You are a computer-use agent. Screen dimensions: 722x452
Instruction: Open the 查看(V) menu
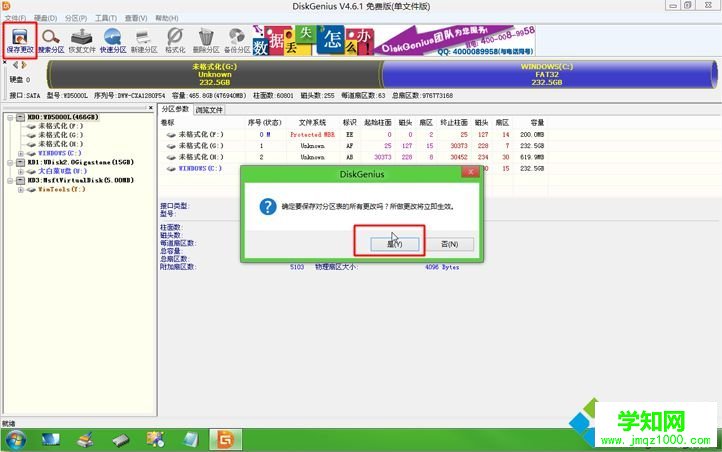pyautogui.click(x=136, y=18)
